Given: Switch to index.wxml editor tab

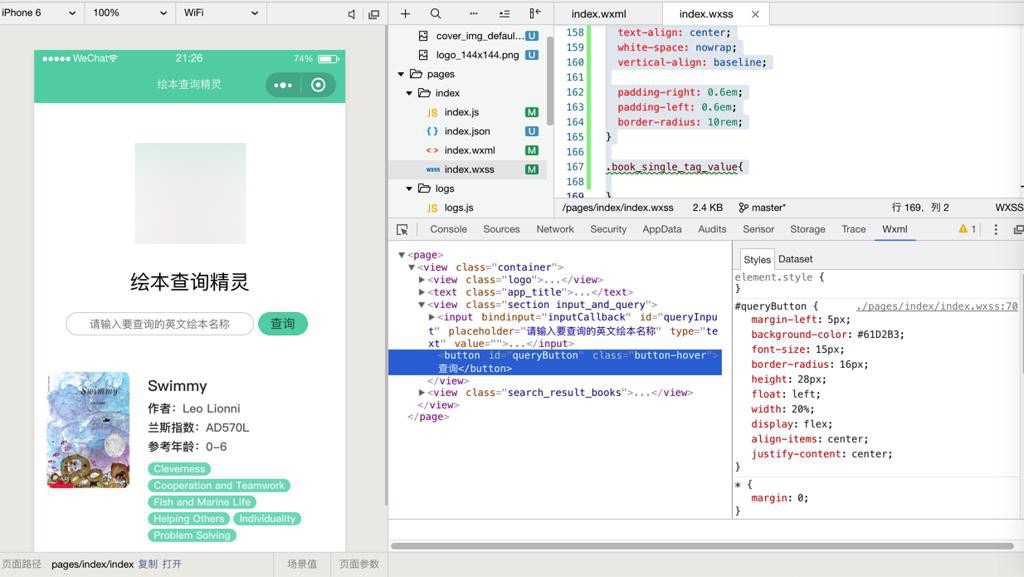Looking at the screenshot, I should (x=598, y=14).
